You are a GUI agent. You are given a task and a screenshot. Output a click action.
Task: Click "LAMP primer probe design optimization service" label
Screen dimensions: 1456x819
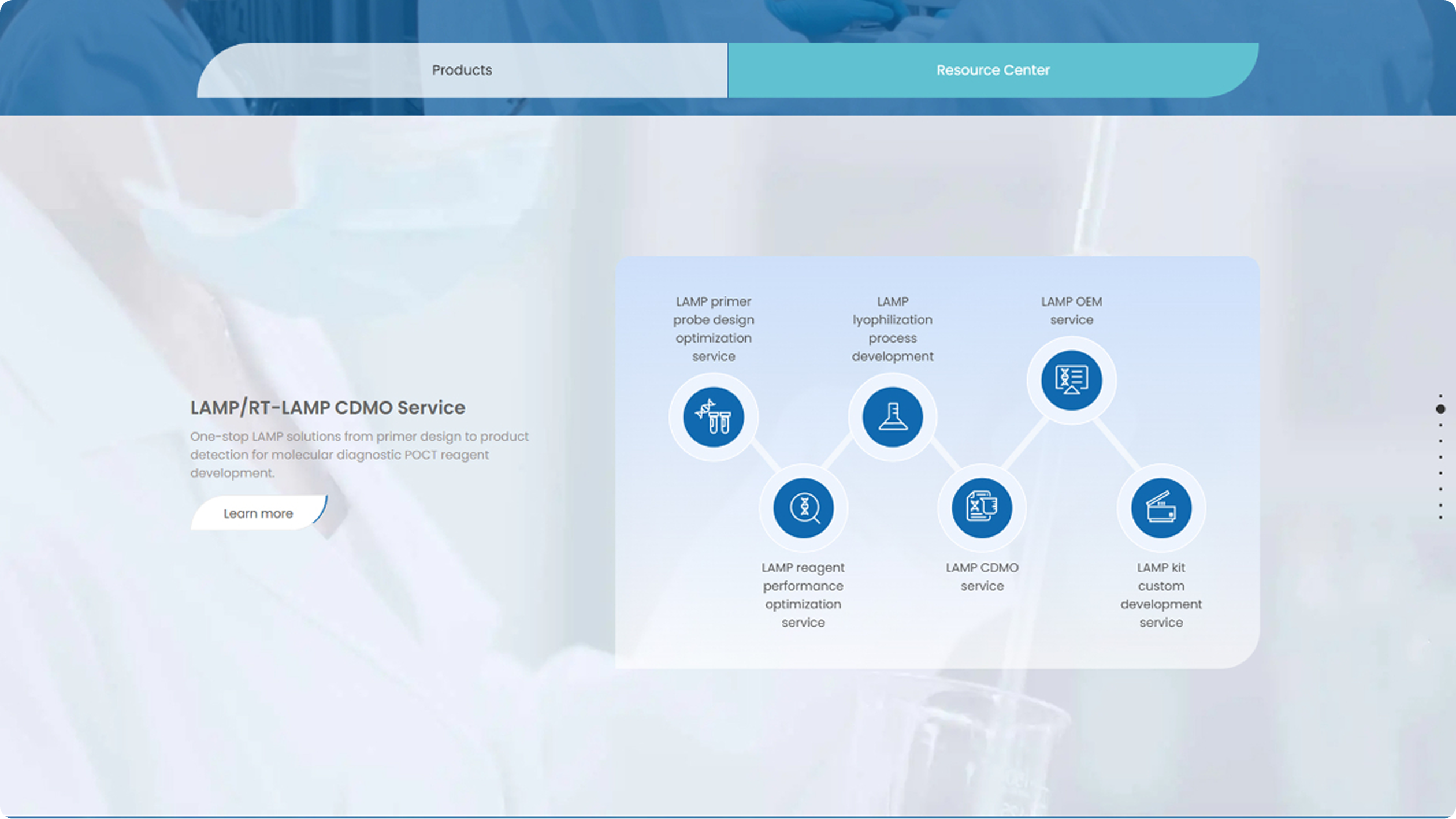click(713, 329)
